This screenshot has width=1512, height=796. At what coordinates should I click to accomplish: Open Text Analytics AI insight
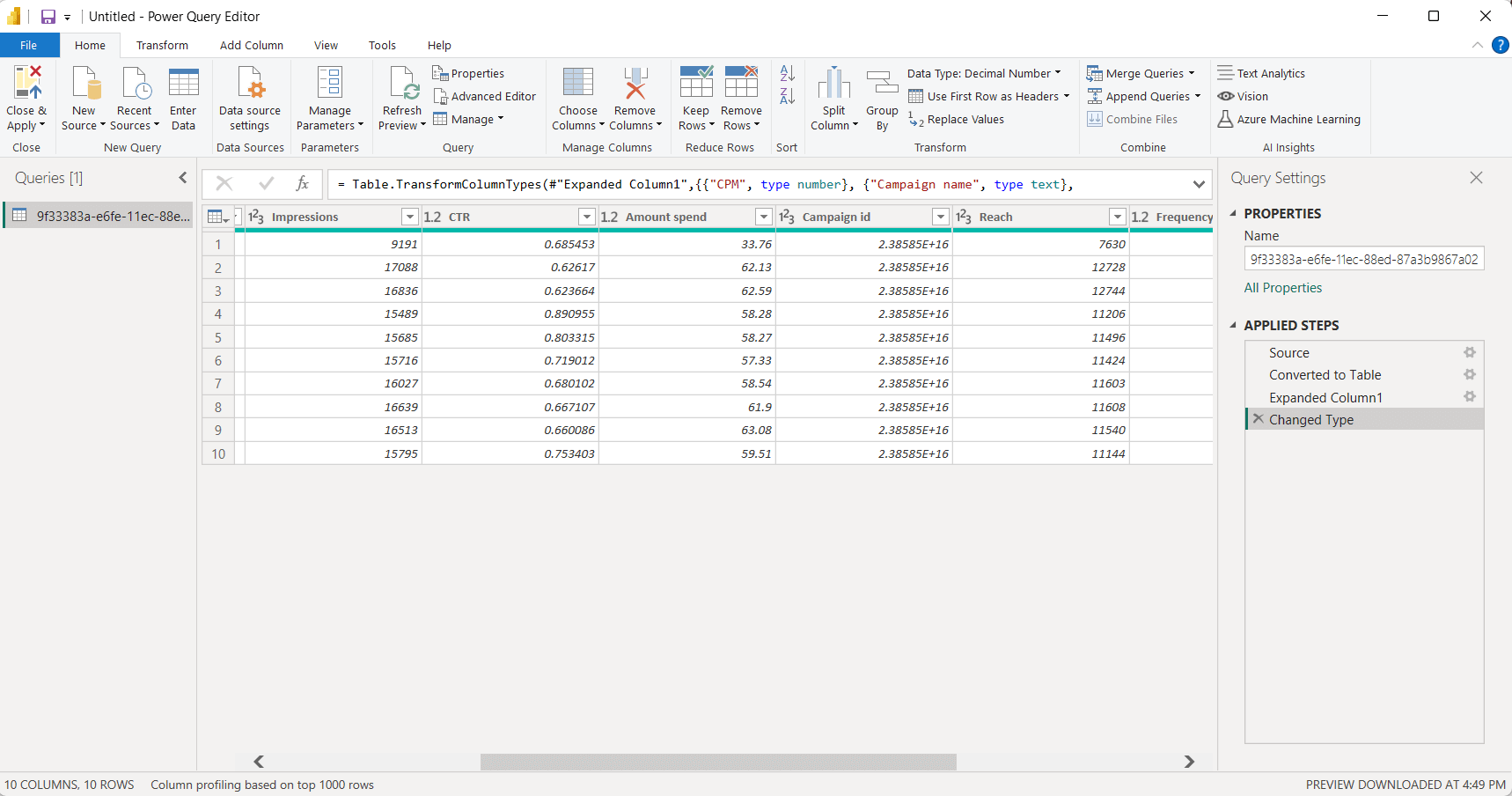pos(1261,73)
